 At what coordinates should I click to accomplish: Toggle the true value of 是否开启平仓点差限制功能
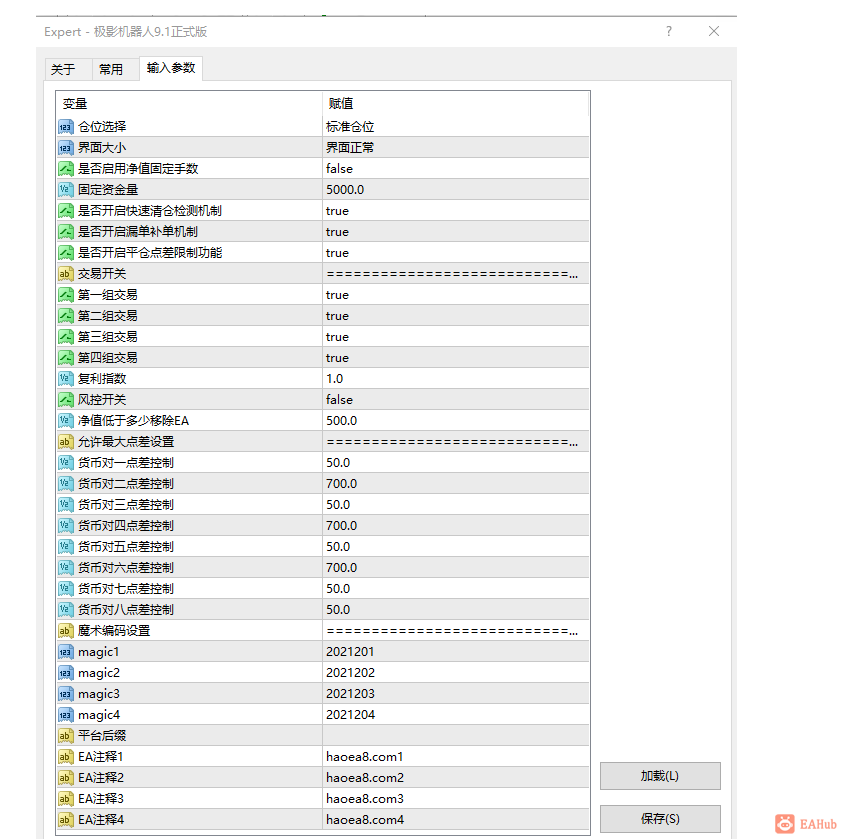coord(456,253)
